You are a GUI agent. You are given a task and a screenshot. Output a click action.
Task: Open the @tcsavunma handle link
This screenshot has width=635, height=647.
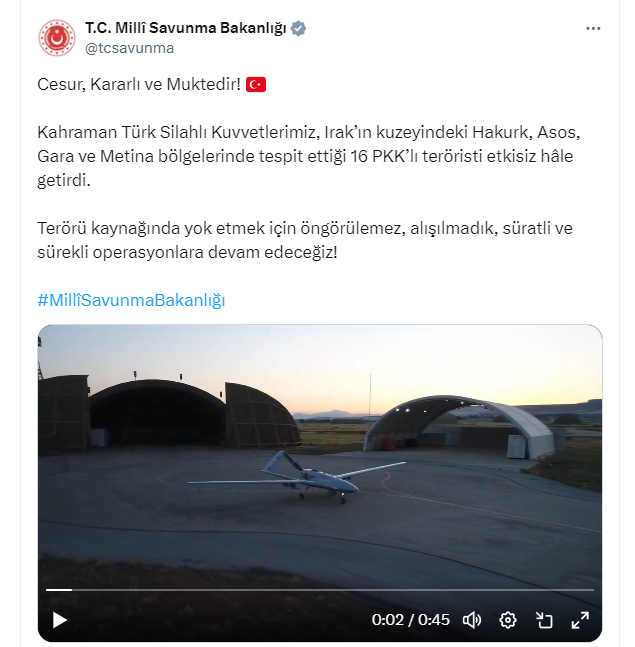130,48
